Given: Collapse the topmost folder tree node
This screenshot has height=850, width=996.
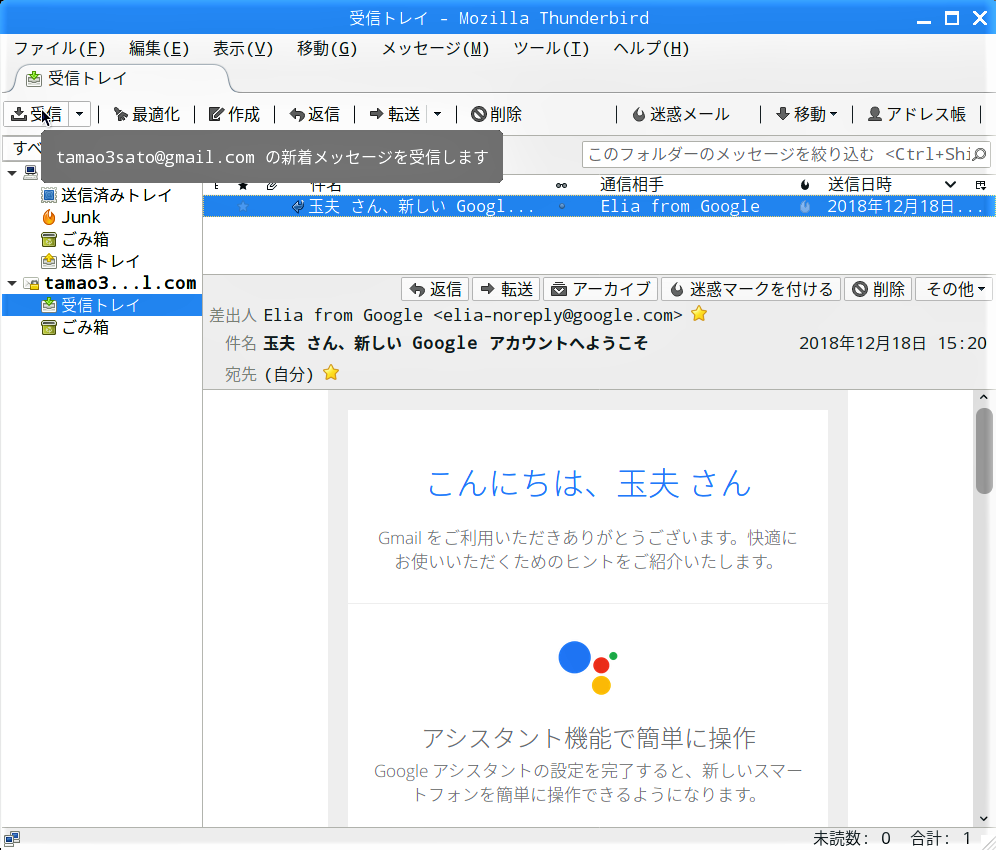Looking at the screenshot, I should [12, 173].
